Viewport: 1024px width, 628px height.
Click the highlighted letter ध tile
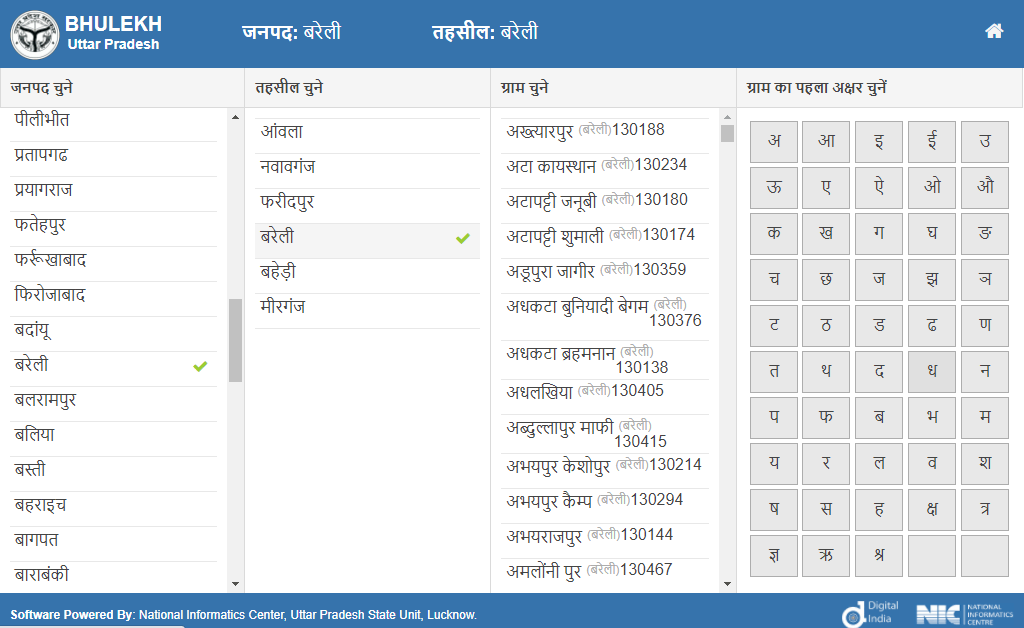click(932, 371)
